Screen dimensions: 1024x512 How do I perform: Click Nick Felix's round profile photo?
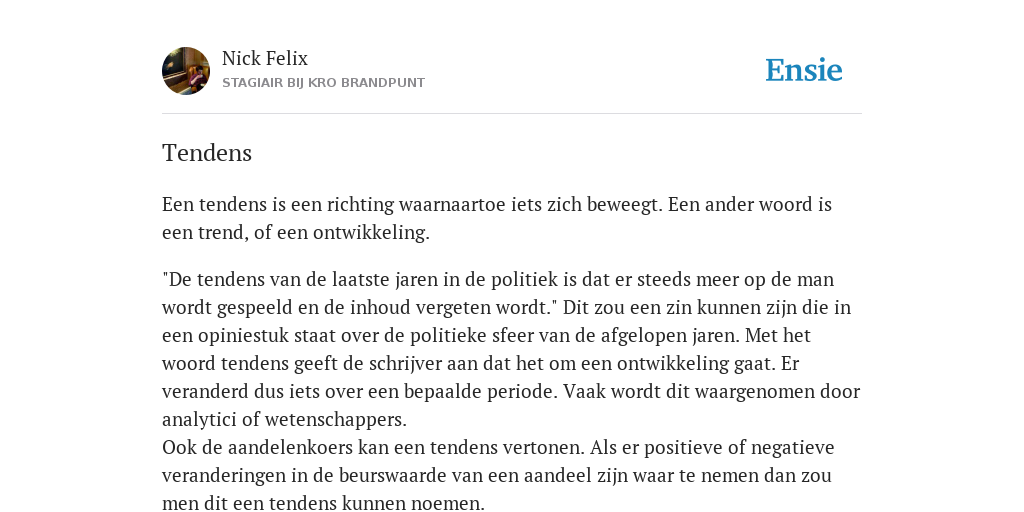pyautogui.click(x=186, y=71)
